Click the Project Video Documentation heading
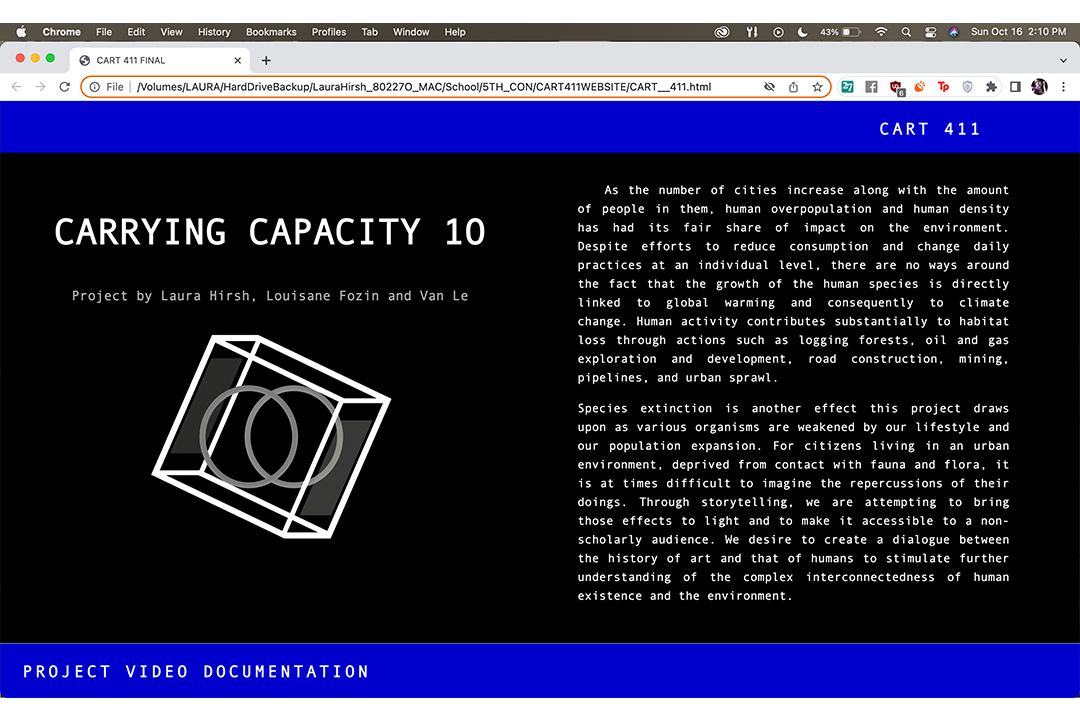 click(x=196, y=672)
